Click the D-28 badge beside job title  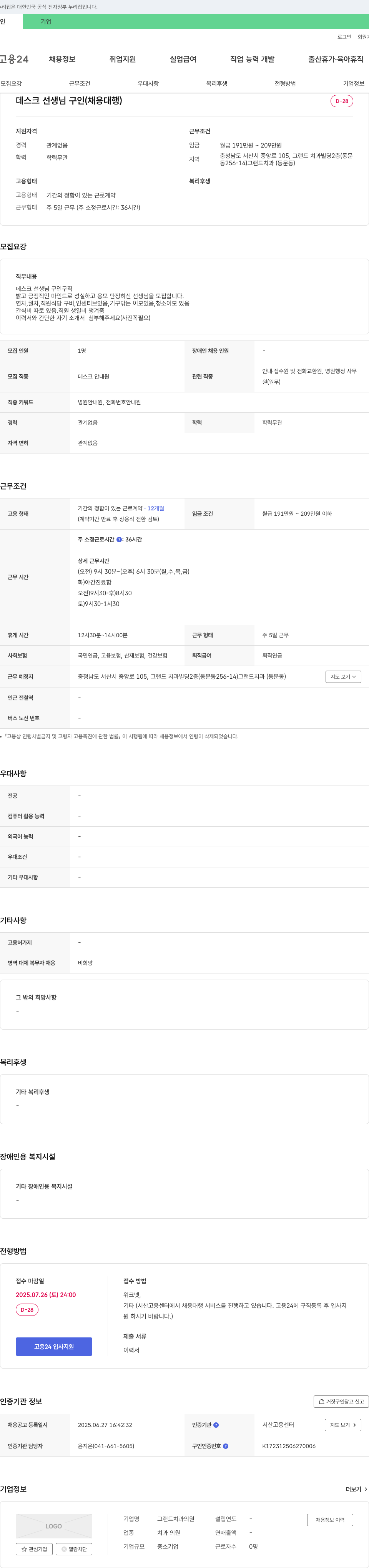(342, 101)
